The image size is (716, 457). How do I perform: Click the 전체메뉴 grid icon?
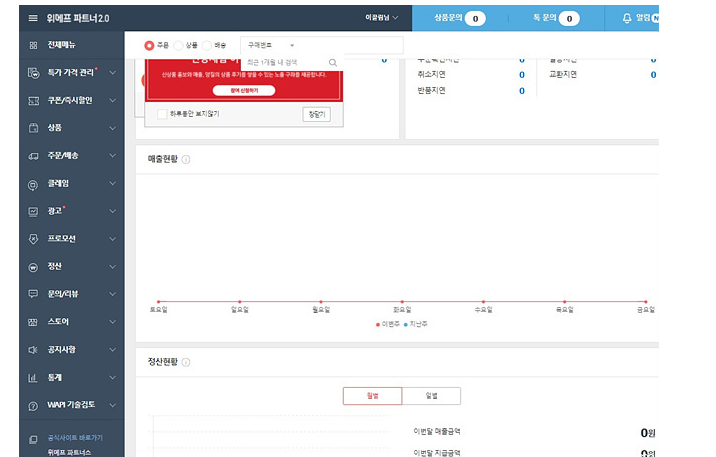click(33, 45)
